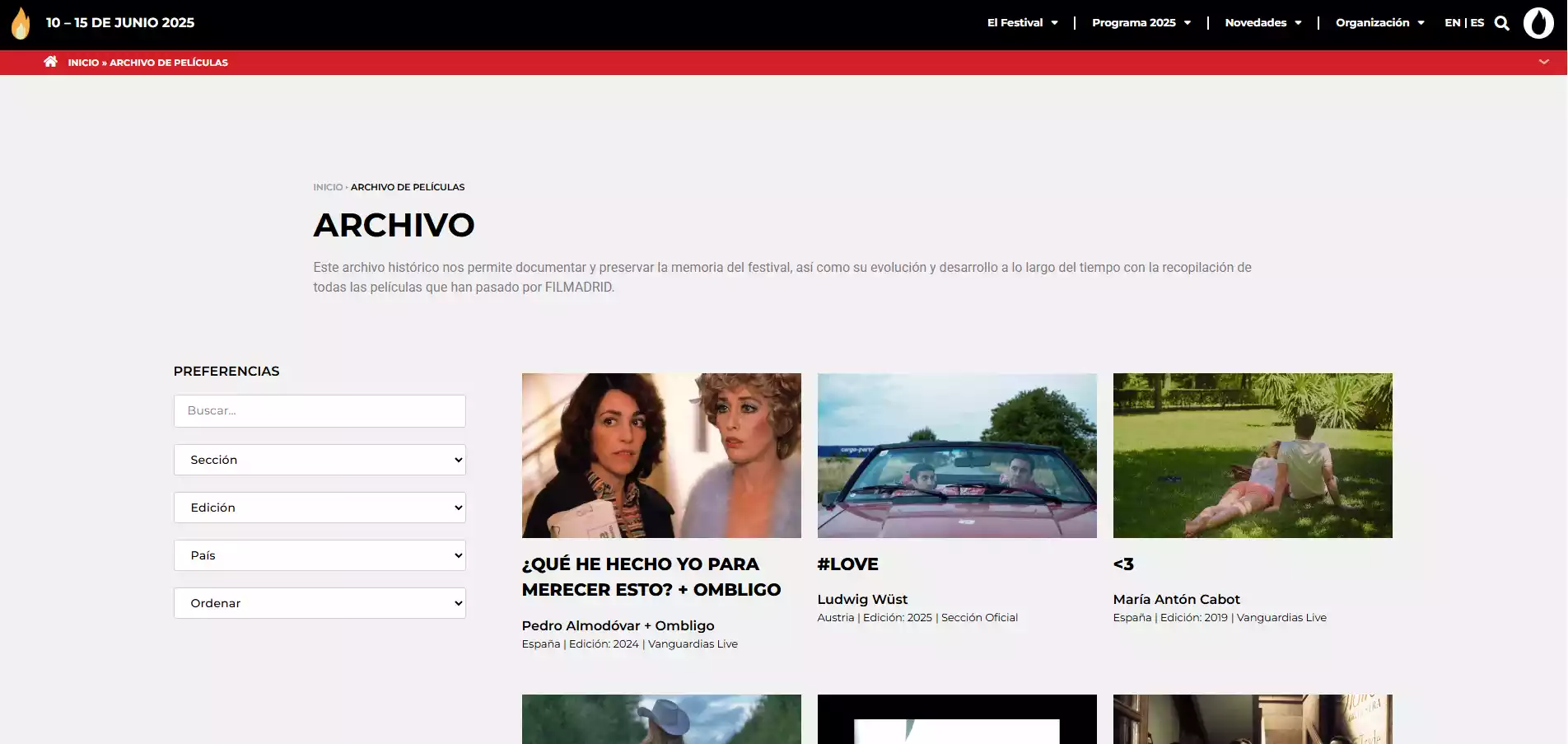Switch the site language to ES
This screenshot has height=744, width=1568.
coord(1478,22)
